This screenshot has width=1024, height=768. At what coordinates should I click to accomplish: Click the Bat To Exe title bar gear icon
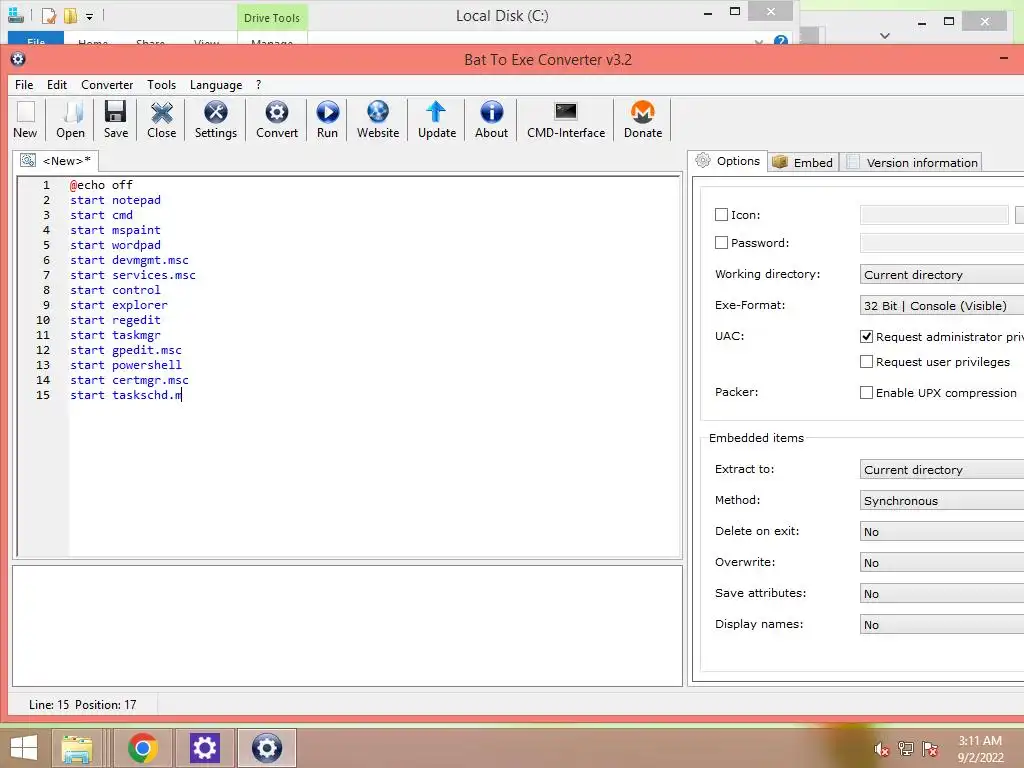click(18, 59)
